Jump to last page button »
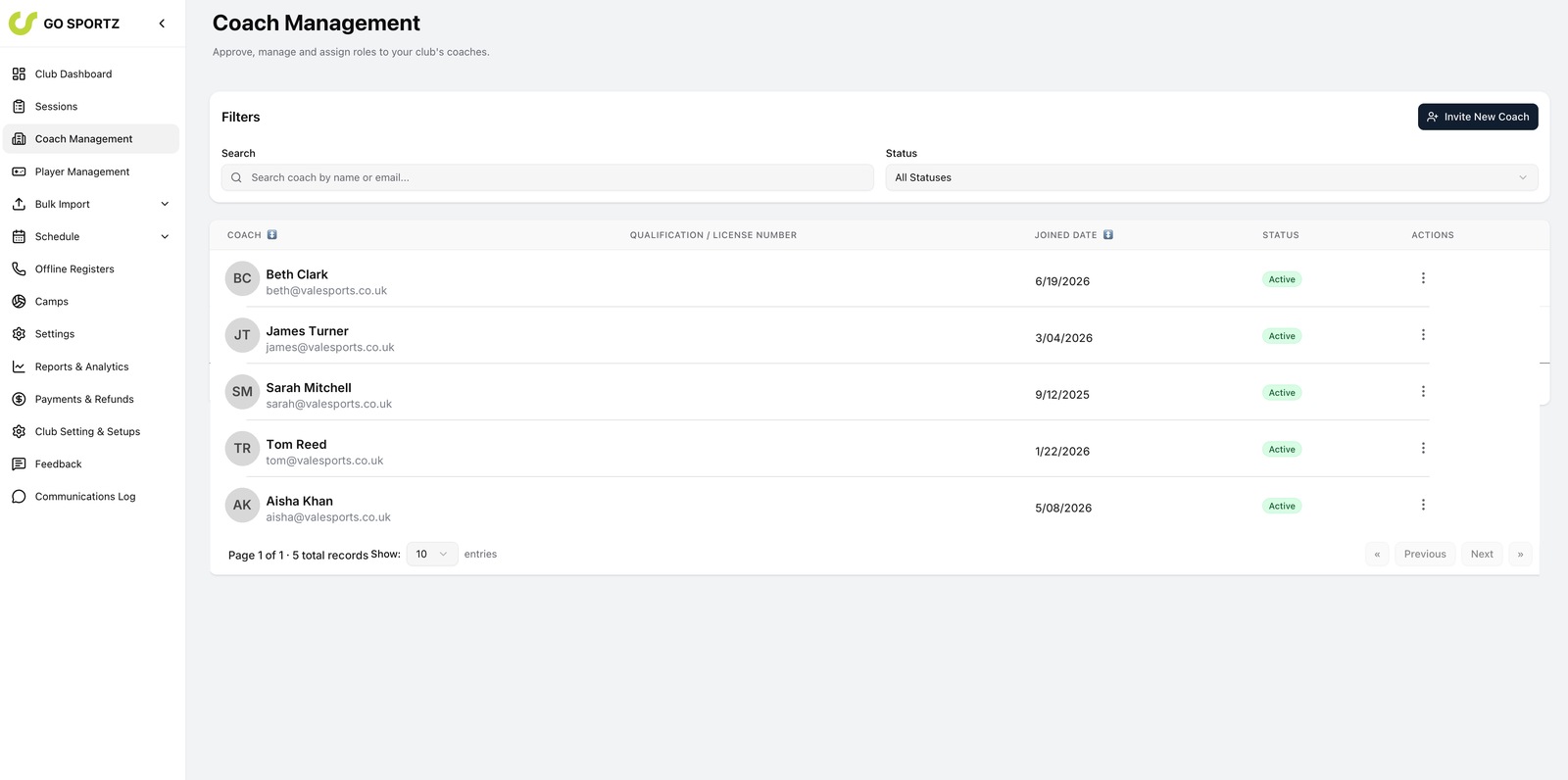The image size is (1568, 780). (1520, 554)
